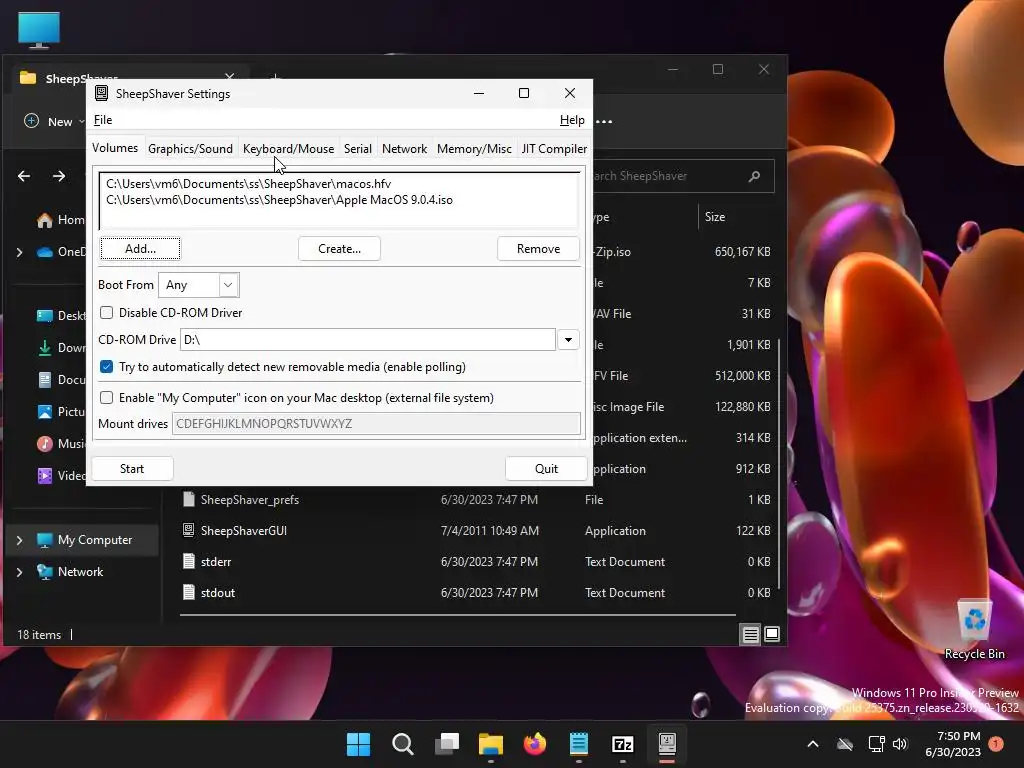Open Pictures in Explorer sidebar
The height and width of the screenshot is (768, 1024).
click(x=60, y=412)
